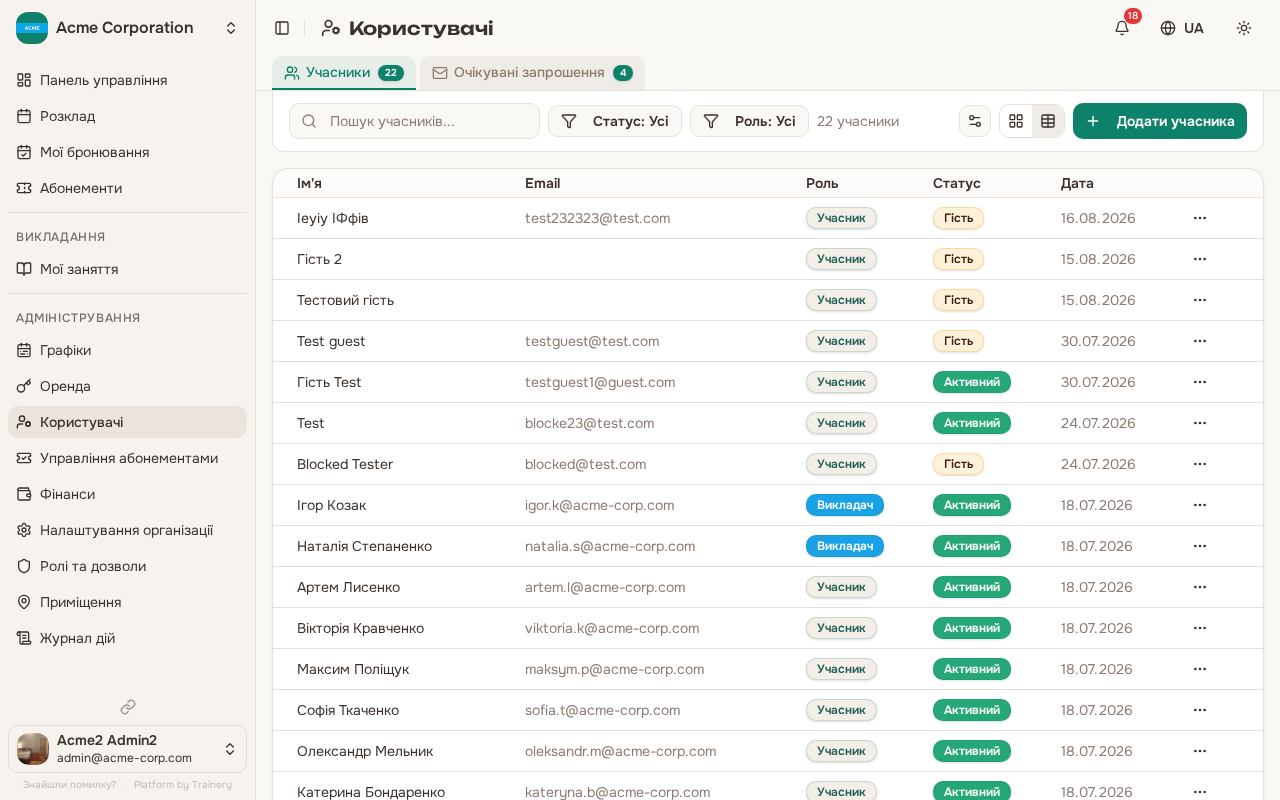Switch to table list view
The height and width of the screenshot is (800, 1280).
[x=1048, y=121]
